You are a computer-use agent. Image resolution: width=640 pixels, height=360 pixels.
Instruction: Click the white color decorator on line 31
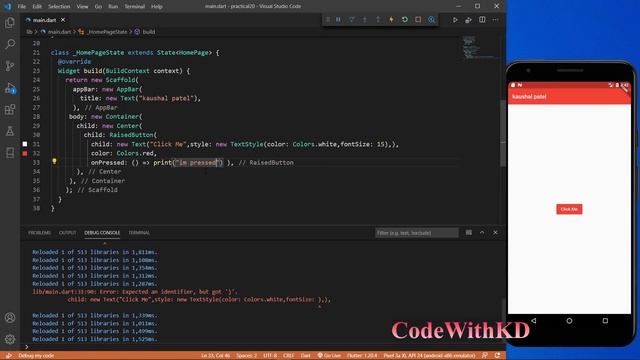[x=25, y=144]
